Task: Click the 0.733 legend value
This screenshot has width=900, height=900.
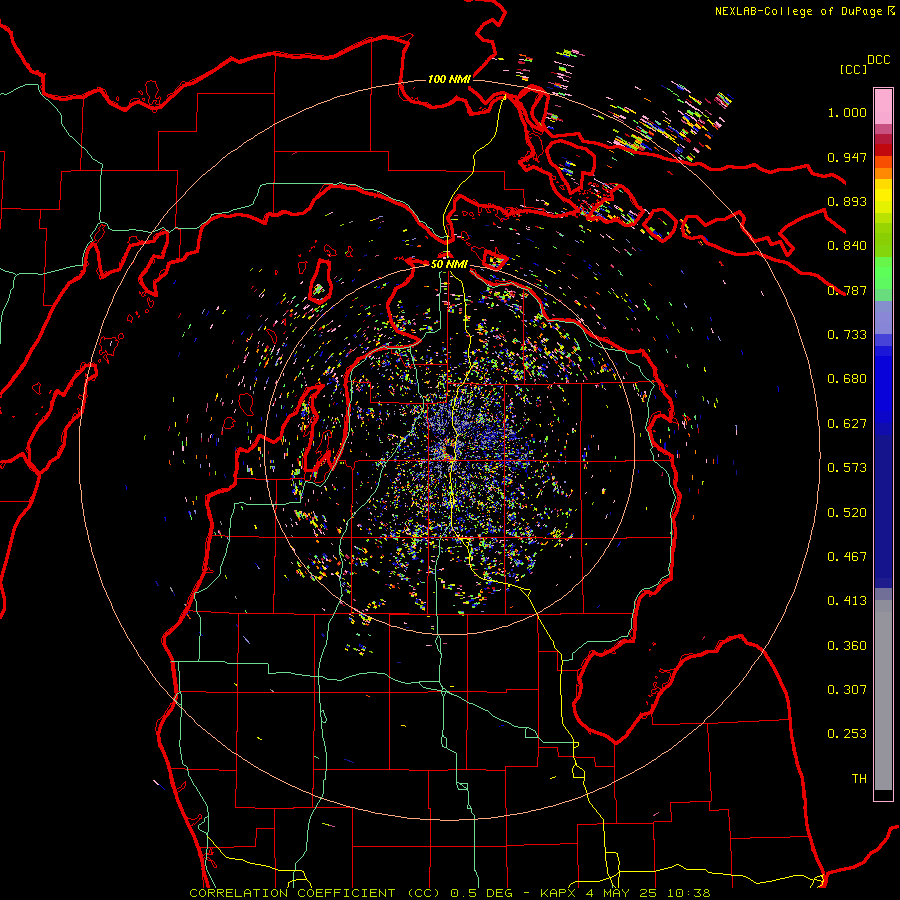Action: pyautogui.click(x=847, y=335)
